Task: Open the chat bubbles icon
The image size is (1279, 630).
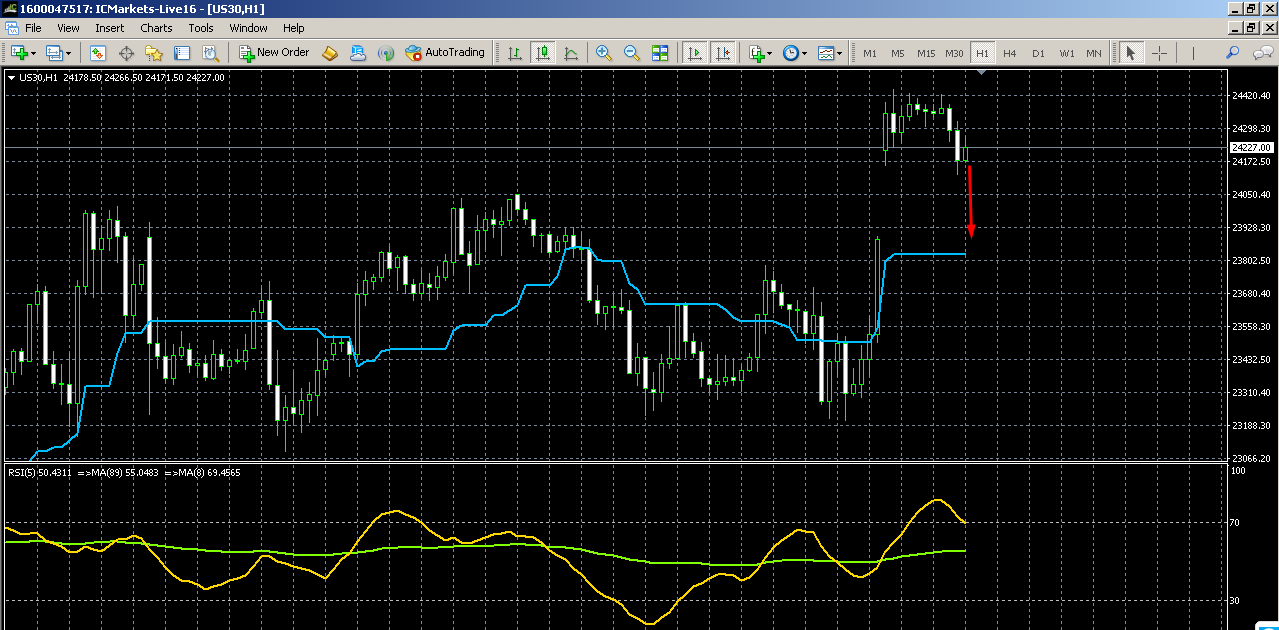Action: [x=1261, y=53]
